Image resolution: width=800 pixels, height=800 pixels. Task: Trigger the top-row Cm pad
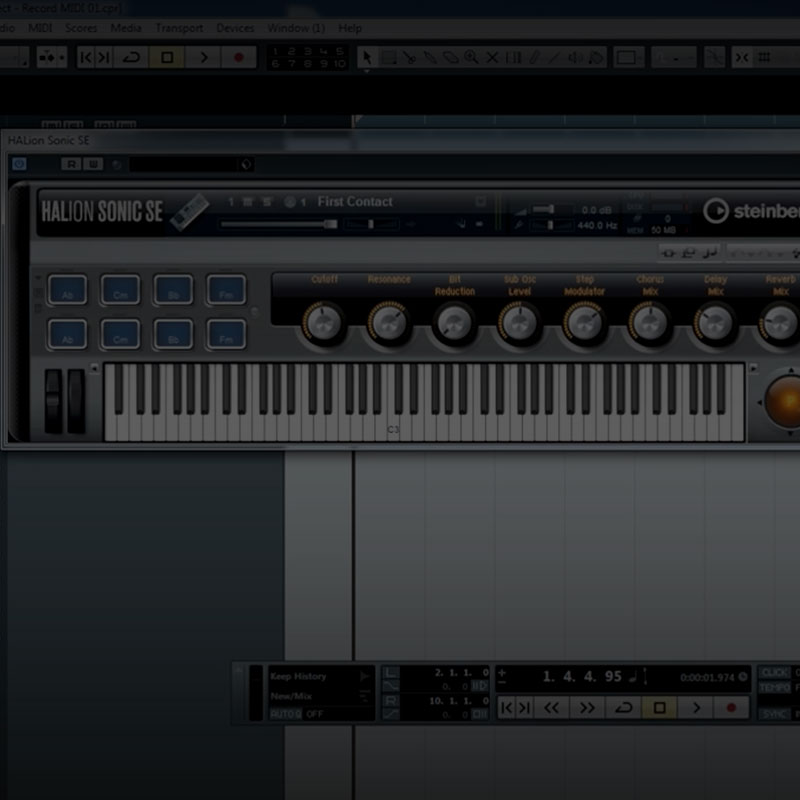[120, 290]
